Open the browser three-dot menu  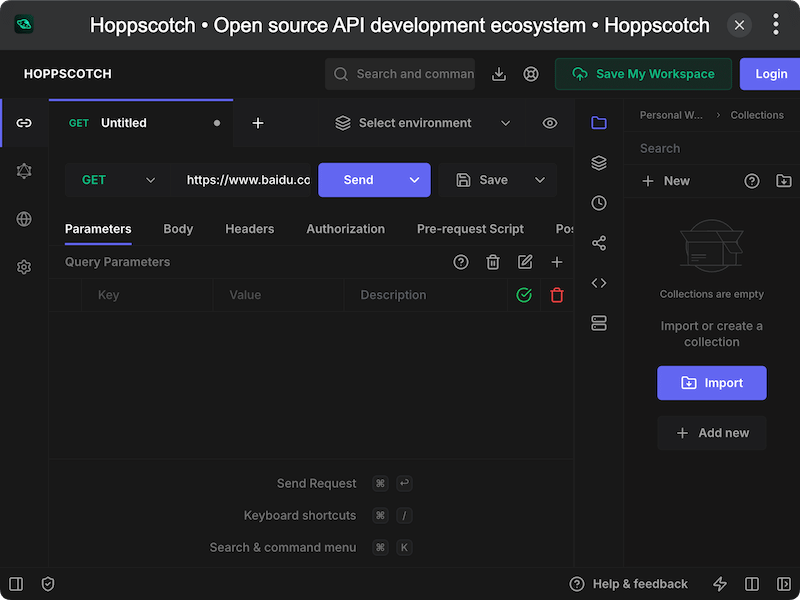[776, 24]
